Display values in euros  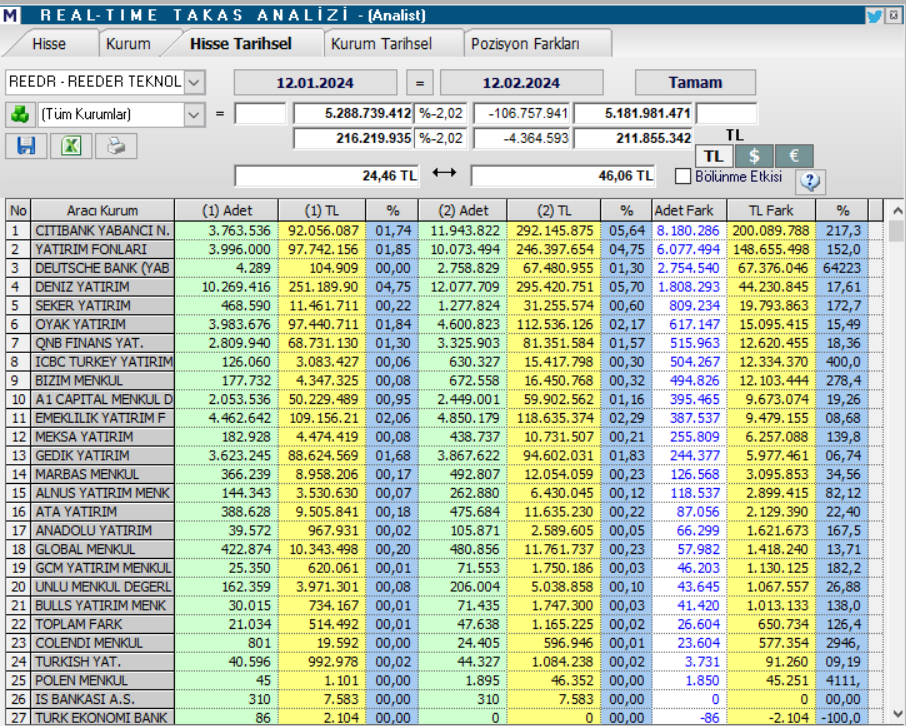coord(793,156)
